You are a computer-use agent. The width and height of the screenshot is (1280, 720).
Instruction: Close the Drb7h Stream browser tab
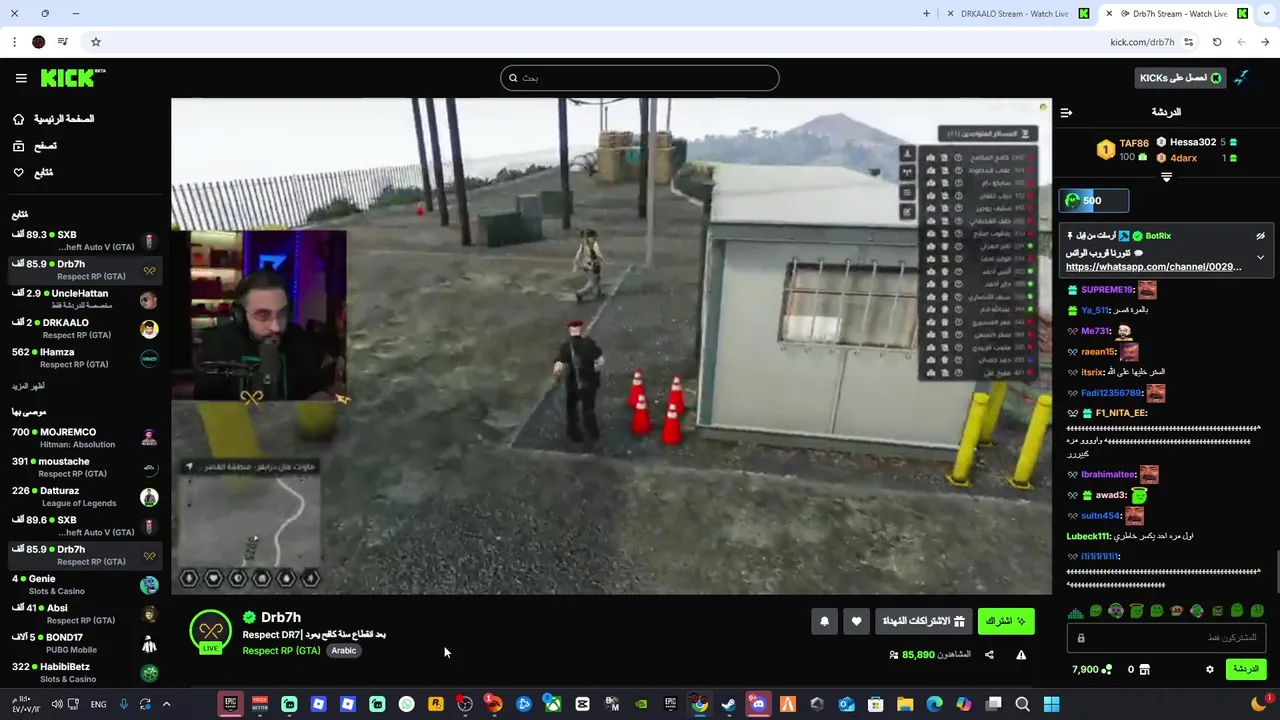point(1108,14)
